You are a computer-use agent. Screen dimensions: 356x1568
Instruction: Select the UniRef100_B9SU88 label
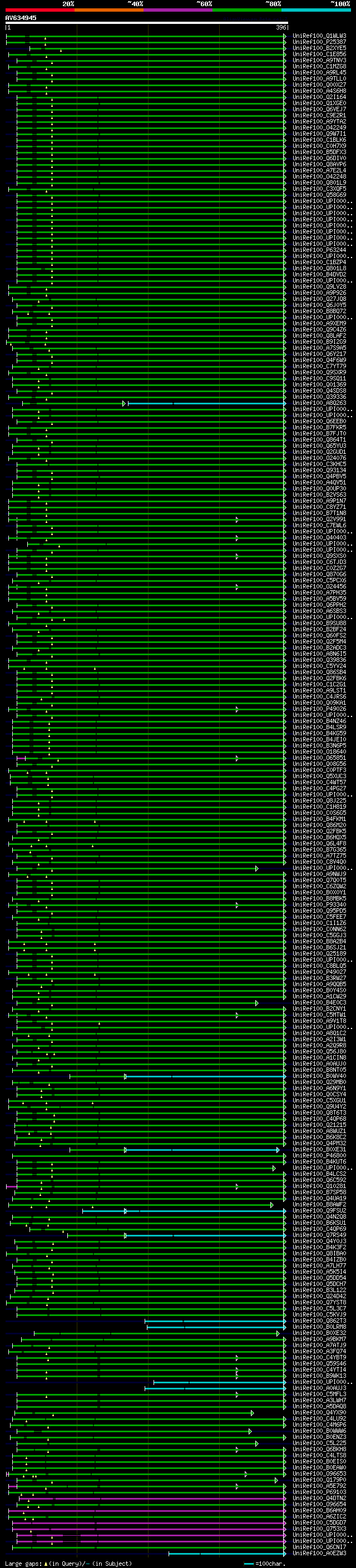coord(319,624)
